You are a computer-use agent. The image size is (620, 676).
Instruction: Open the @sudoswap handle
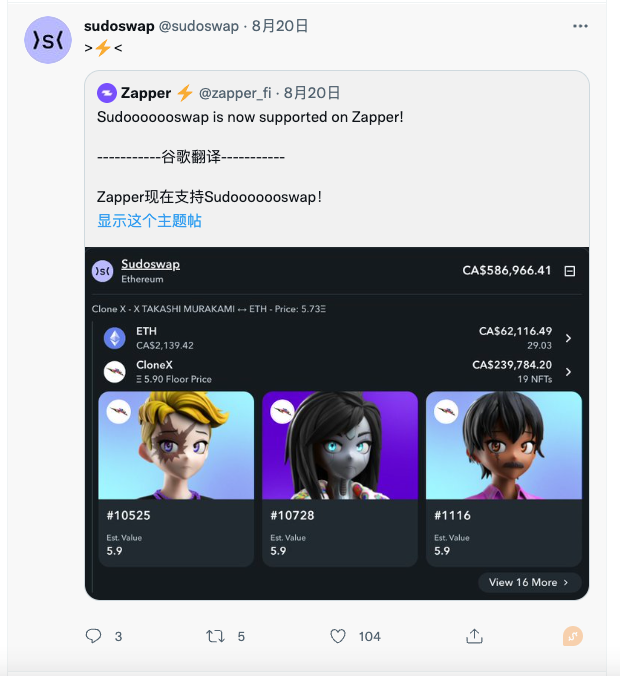[x=199, y=26]
